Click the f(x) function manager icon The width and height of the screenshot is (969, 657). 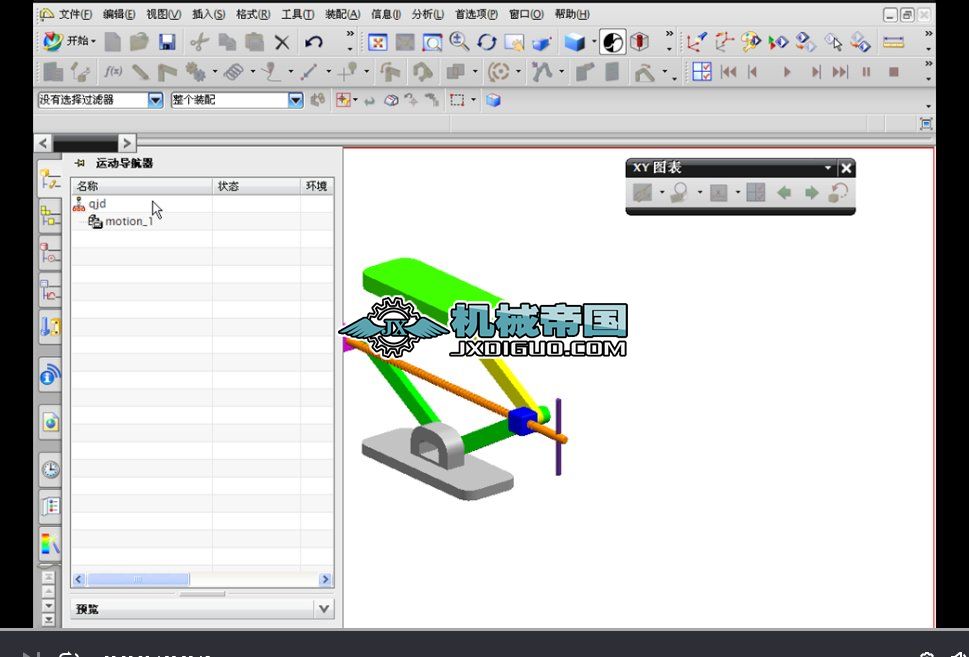coord(112,72)
